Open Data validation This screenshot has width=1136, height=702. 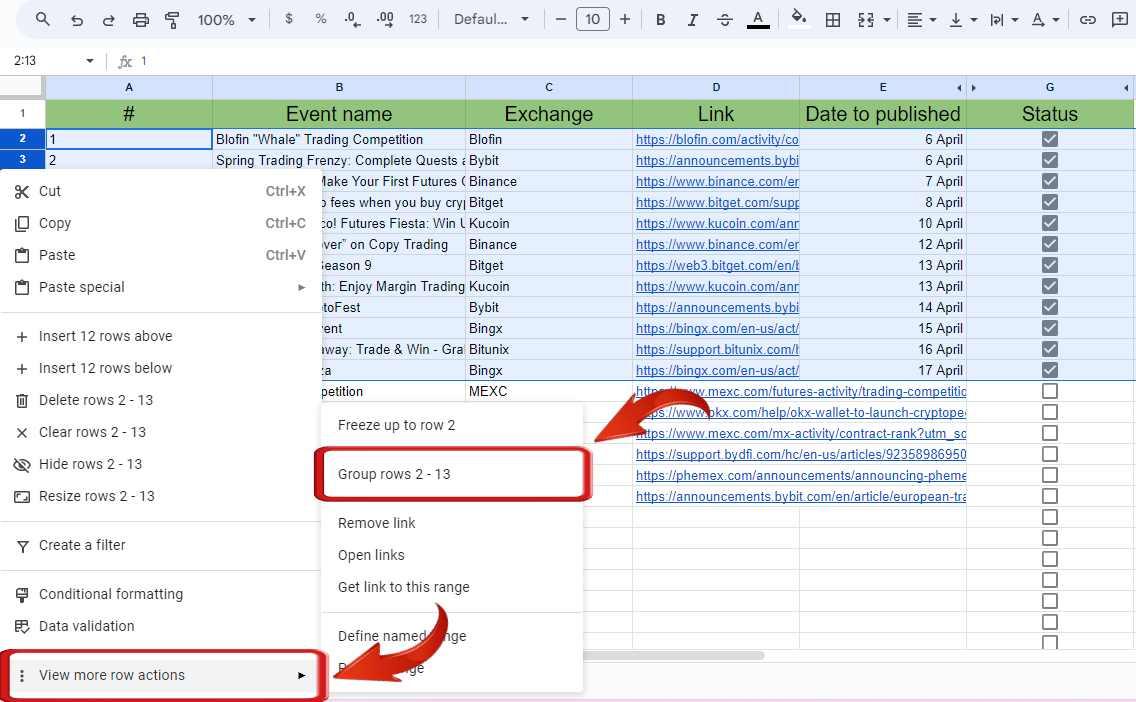pyautogui.click(x=159, y=626)
